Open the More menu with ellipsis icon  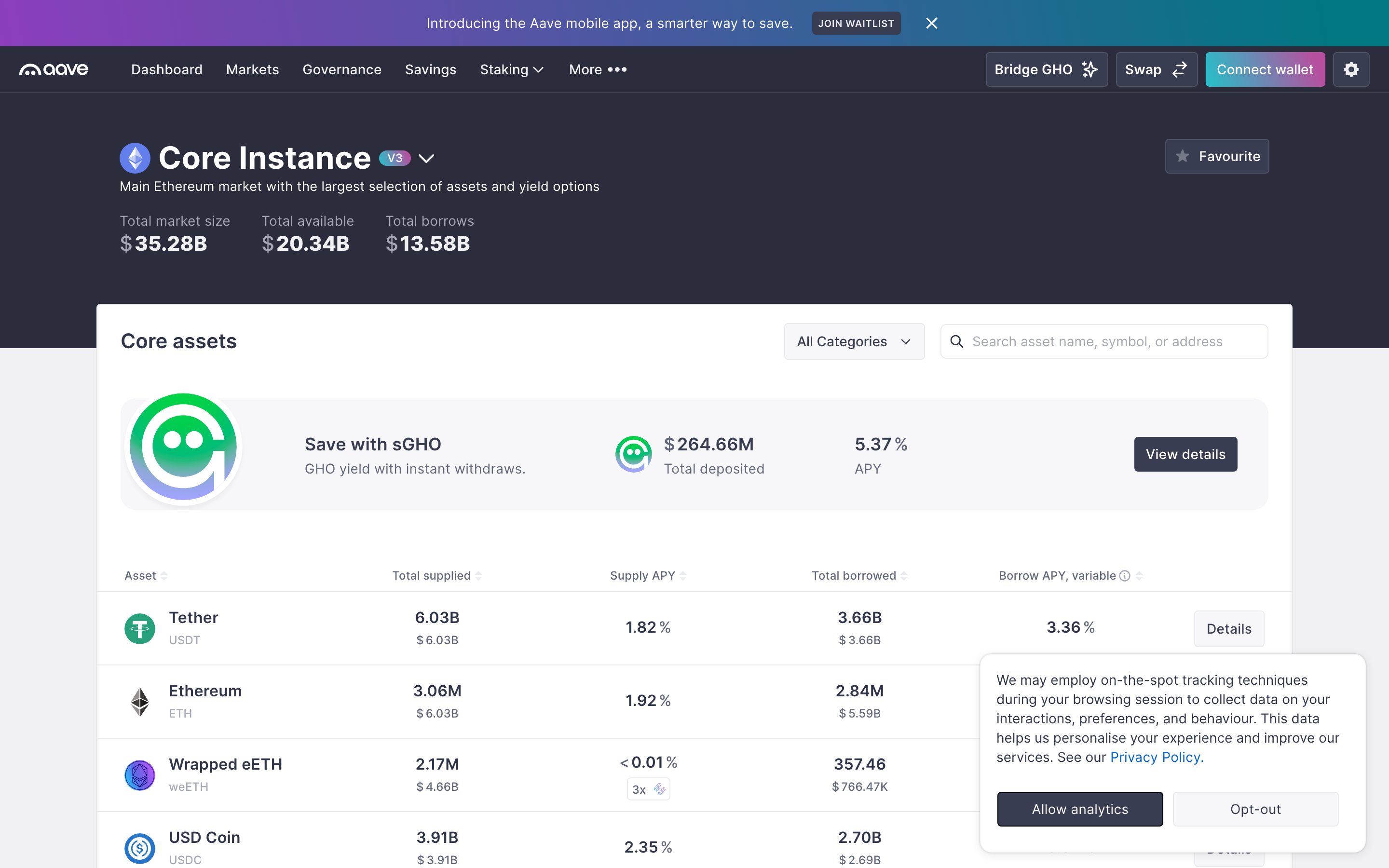(x=618, y=69)
